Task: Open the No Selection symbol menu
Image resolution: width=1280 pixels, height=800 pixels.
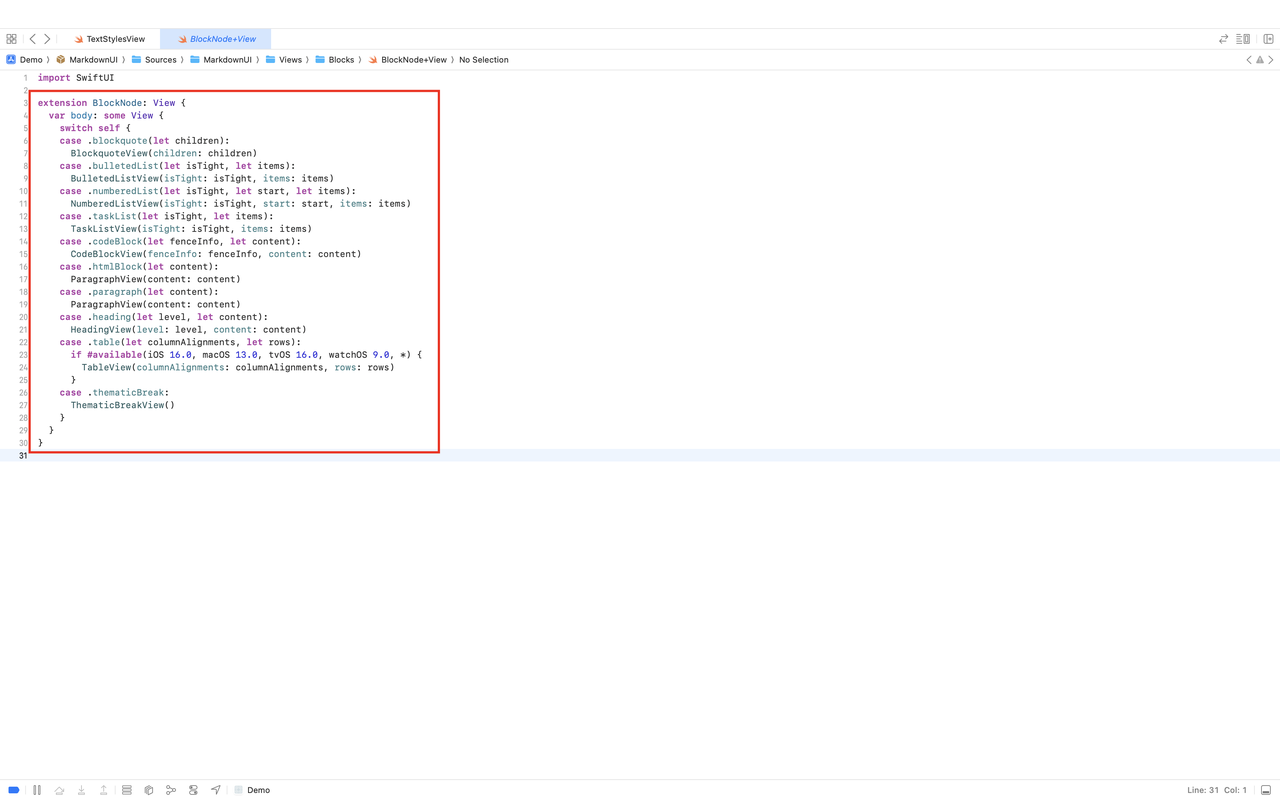Action: [484, 60]
